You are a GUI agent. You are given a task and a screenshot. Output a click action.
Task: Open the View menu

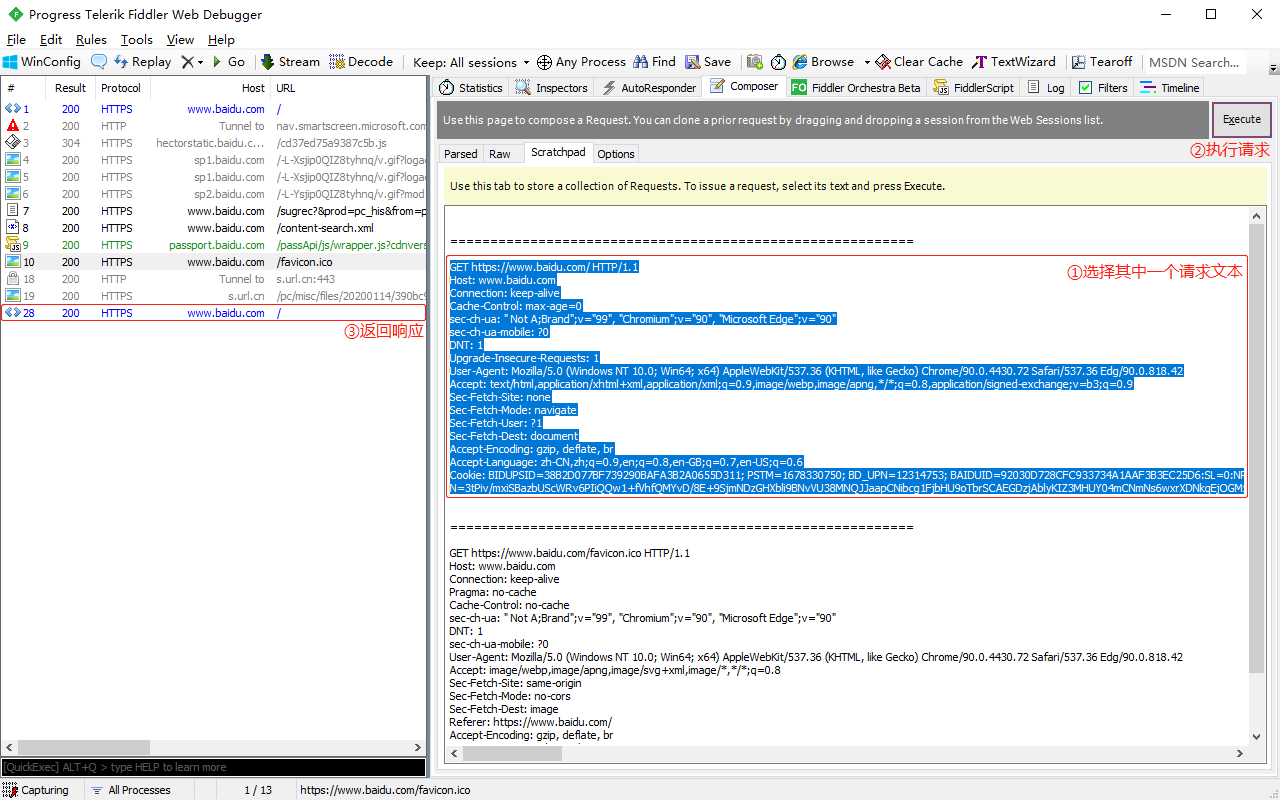pyautogui.click(x=180, y=40)
